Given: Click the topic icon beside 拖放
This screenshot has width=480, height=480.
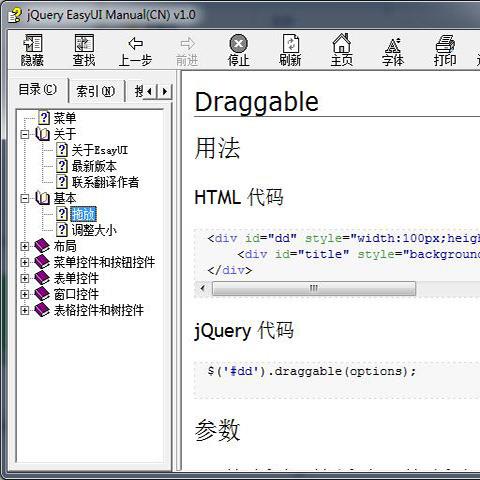Looking at the screenshot, I should pos(62,214).
